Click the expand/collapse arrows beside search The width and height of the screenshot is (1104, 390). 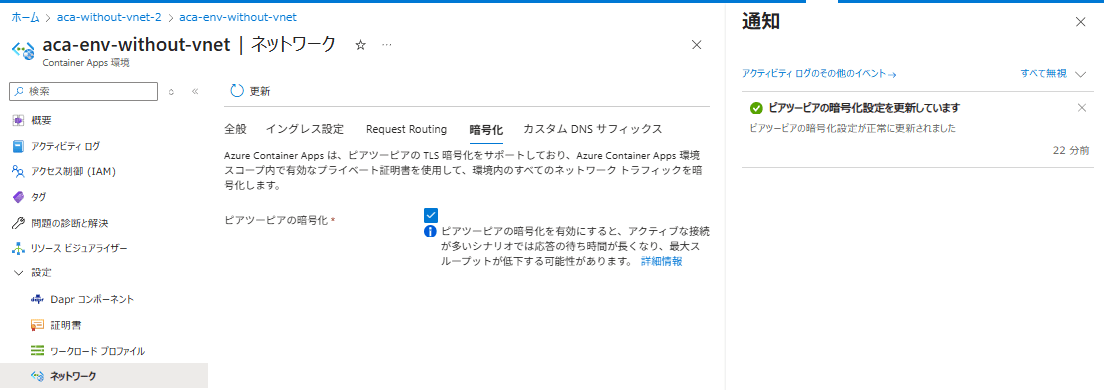click(171, 92)
